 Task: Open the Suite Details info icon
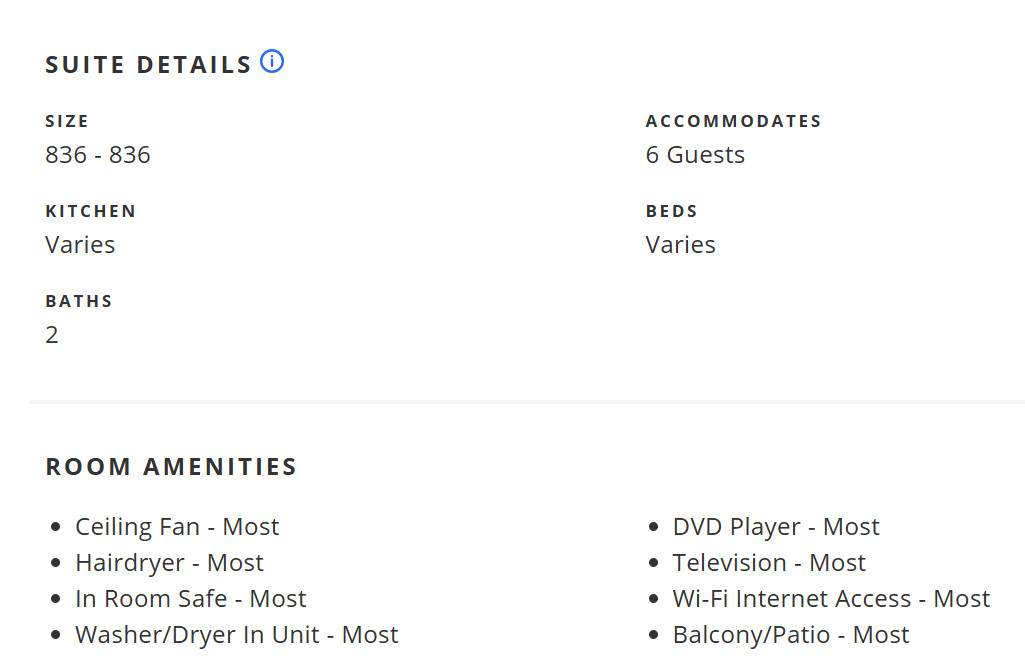coord(272,61)
